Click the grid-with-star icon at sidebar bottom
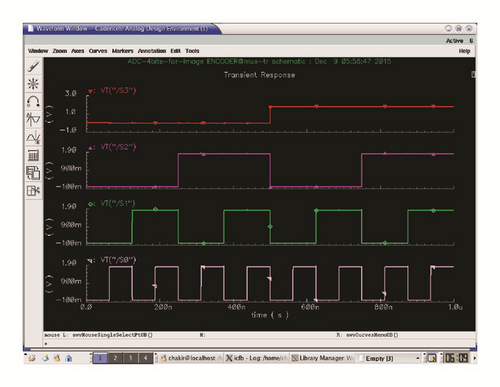This screenshot has height=387, width=500. click(x=33, y=191)
